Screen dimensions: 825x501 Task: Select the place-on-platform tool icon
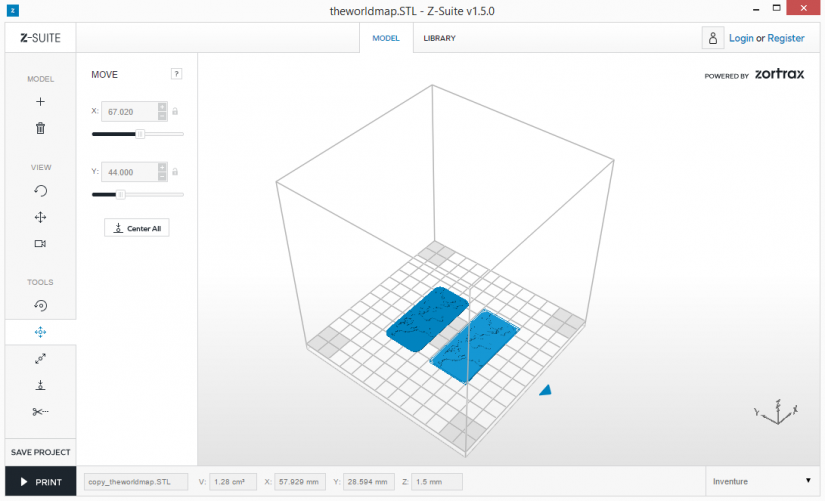coord(40,385)
